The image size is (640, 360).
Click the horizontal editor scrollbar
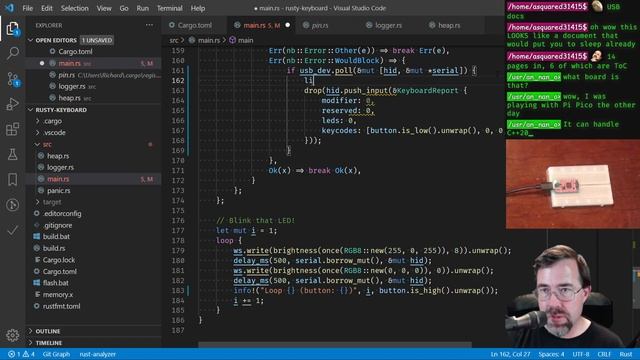(335, 344)
